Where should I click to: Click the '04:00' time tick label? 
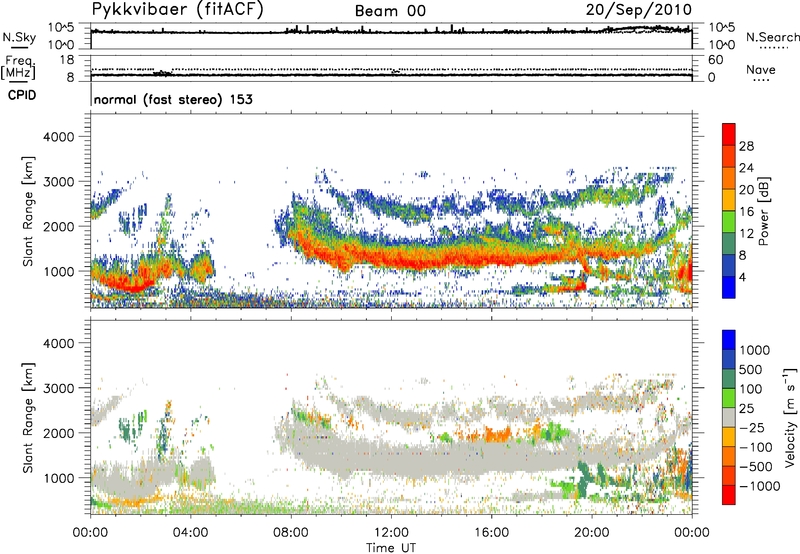pyautogui.click(x=191, y=533)
